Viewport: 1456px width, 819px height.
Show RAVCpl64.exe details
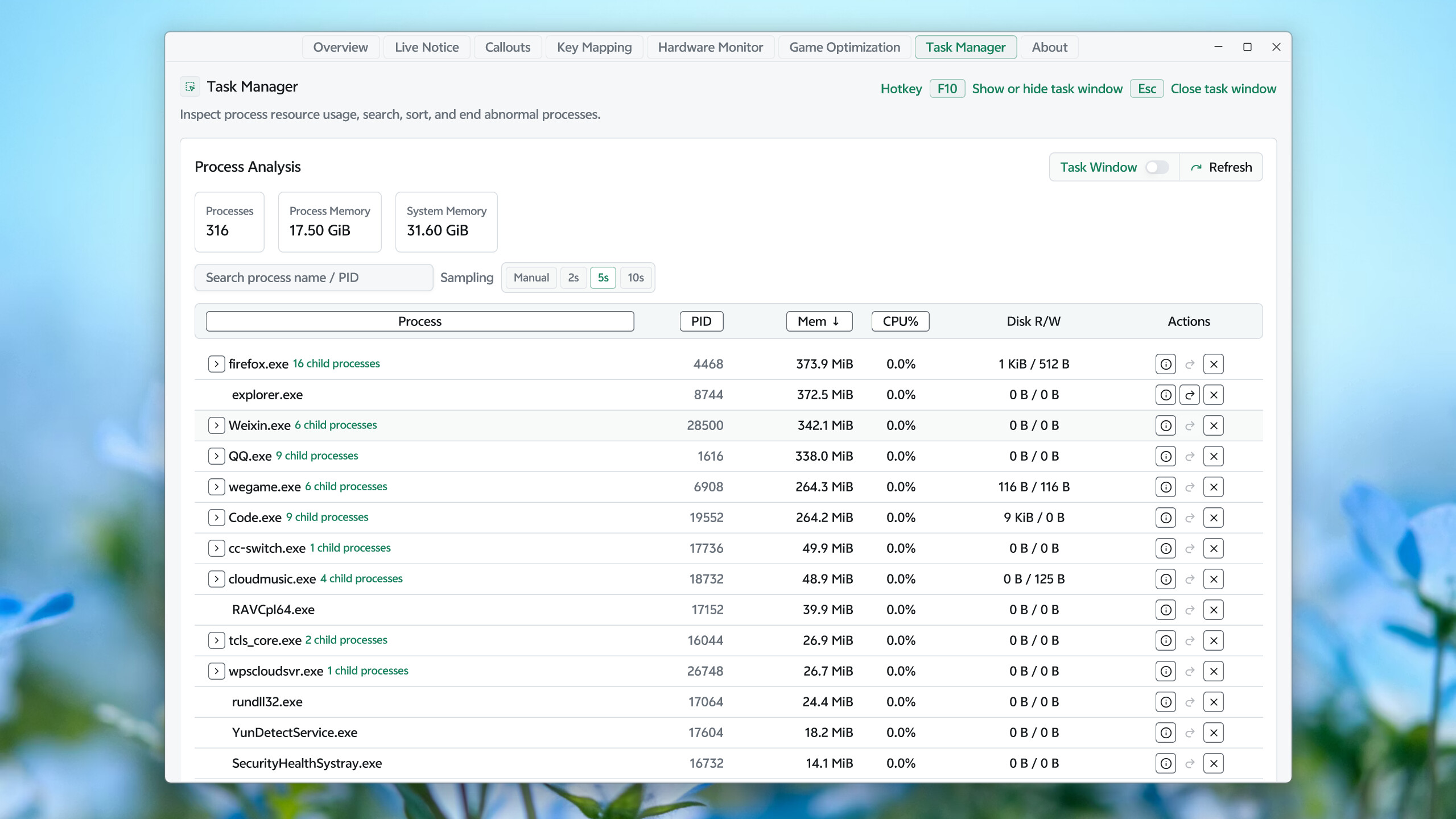click(x=1165, y=610)
